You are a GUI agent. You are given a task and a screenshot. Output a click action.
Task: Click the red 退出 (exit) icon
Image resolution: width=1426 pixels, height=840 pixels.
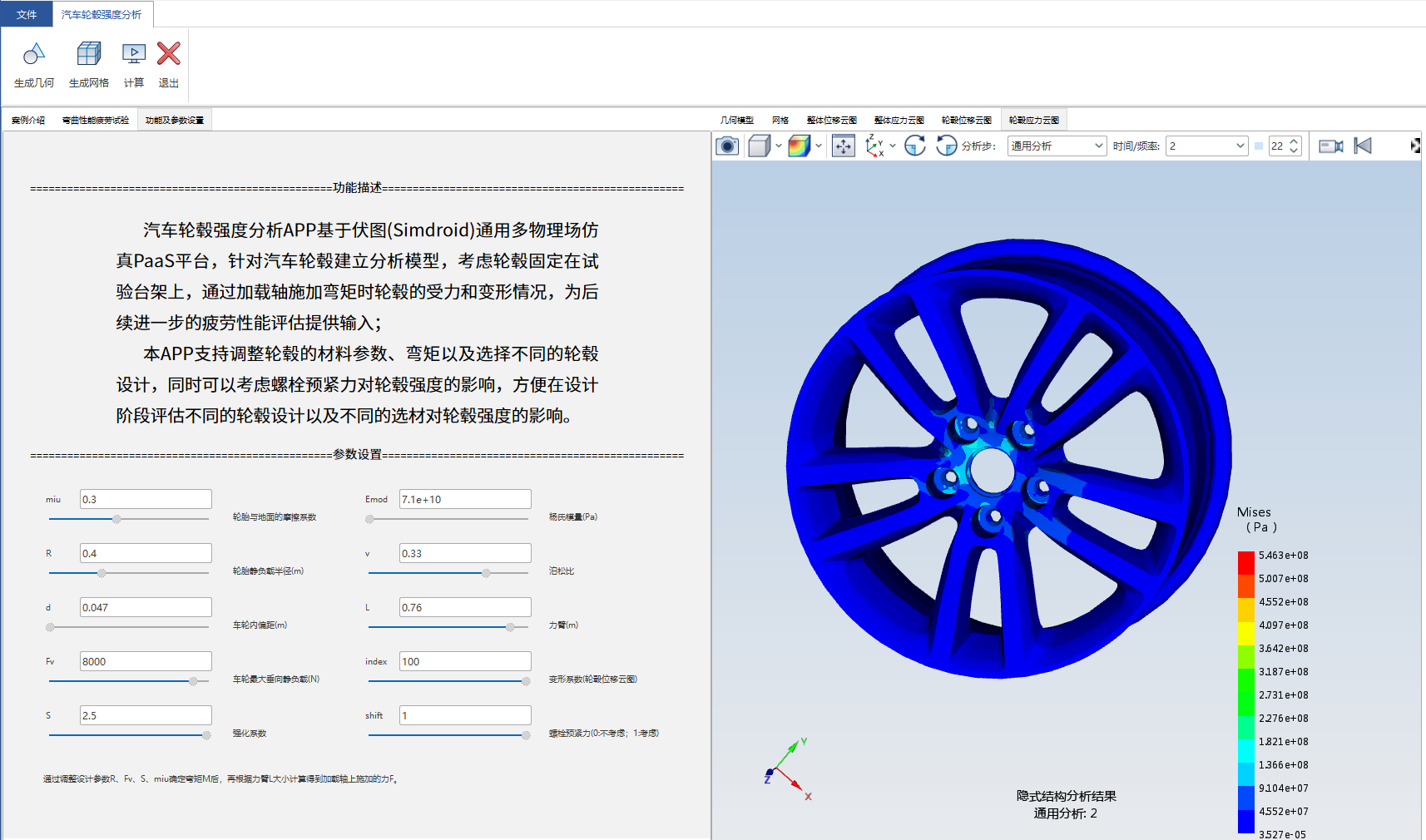[x=168, y=54]
